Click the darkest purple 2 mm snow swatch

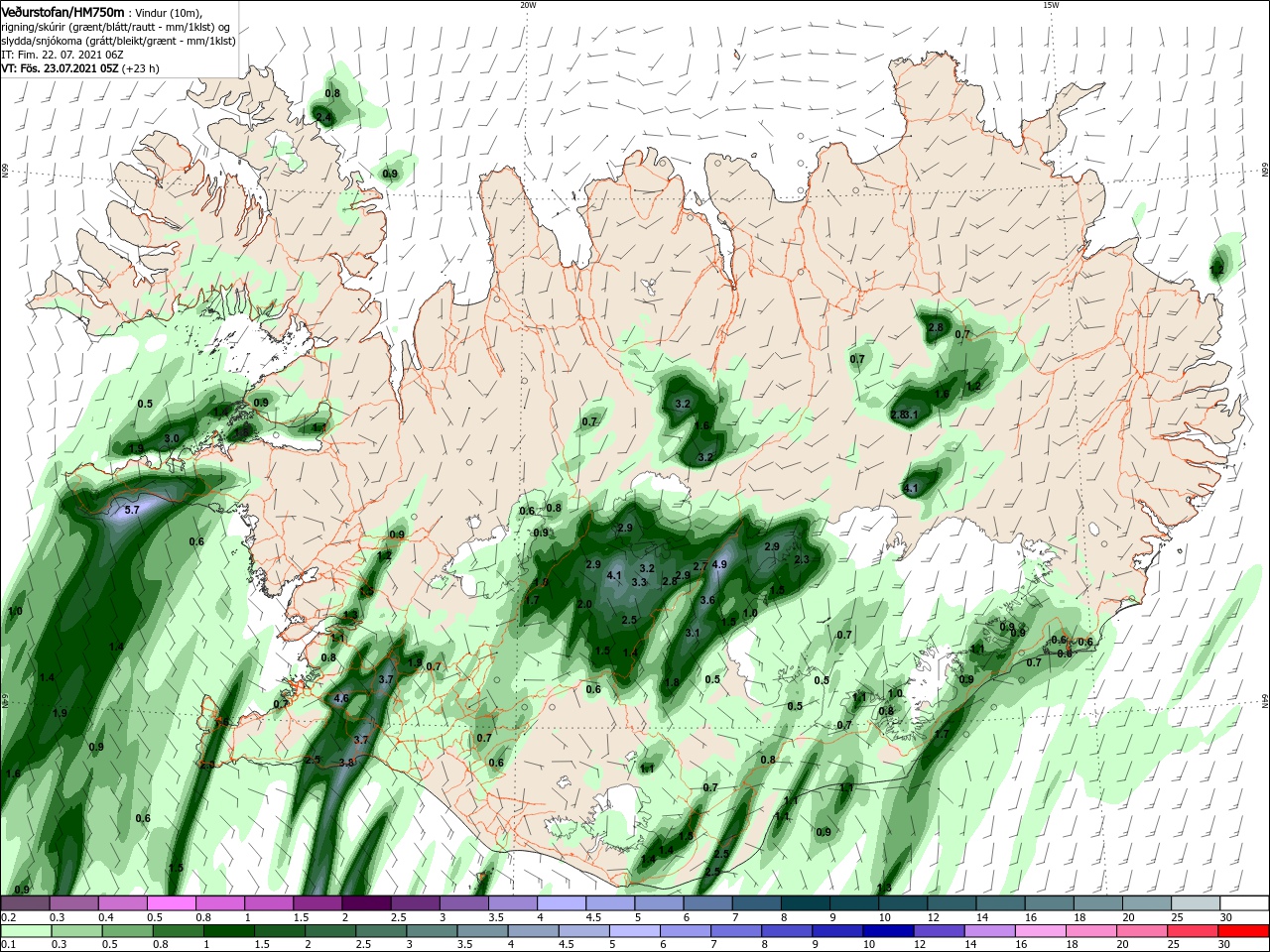pyautogui.click(x=366, y=903)
